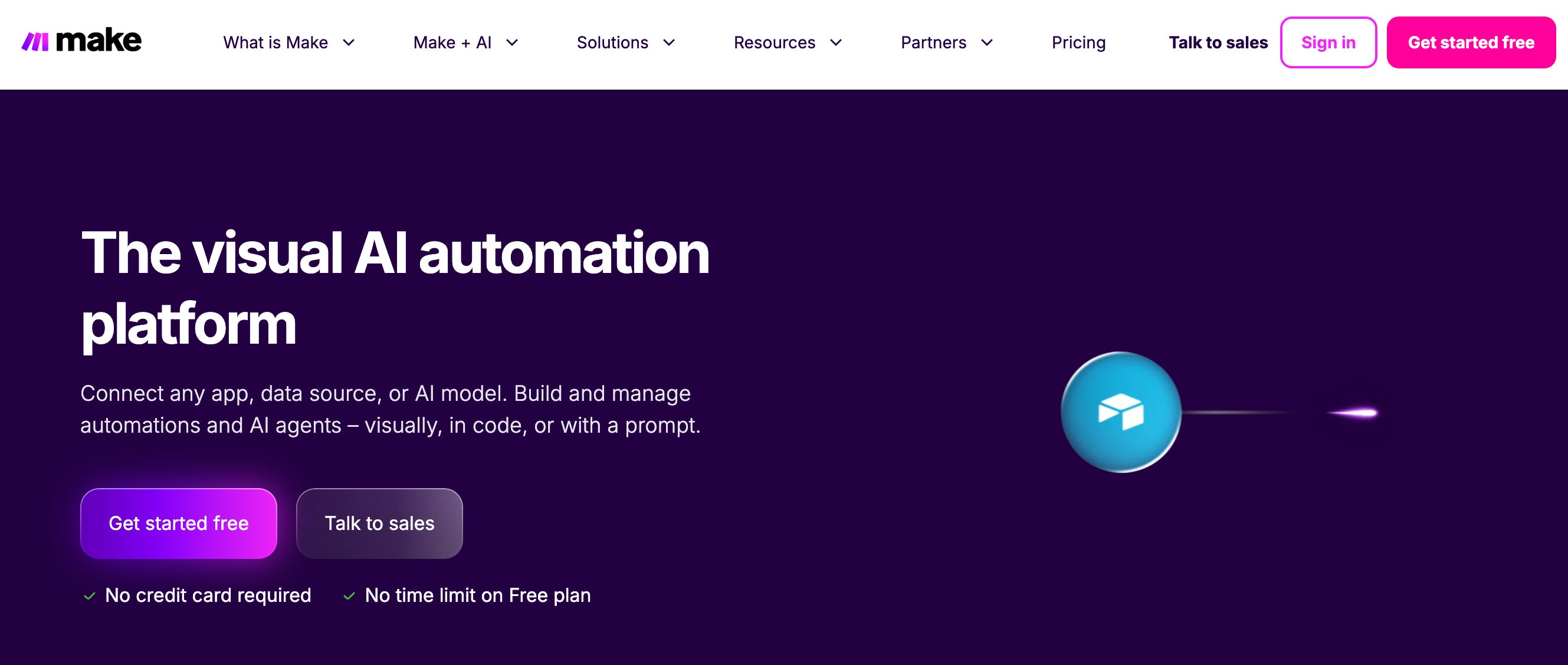The height and width of the screenshot is (665, 1568).
Task: Expand the chevron next to What is Make
Action: pos(349,42)
